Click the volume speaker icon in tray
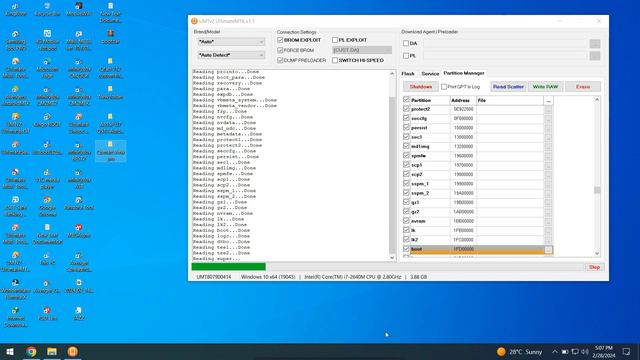The height and width of the screenshot is (360, 640). (x=585, y=351)
